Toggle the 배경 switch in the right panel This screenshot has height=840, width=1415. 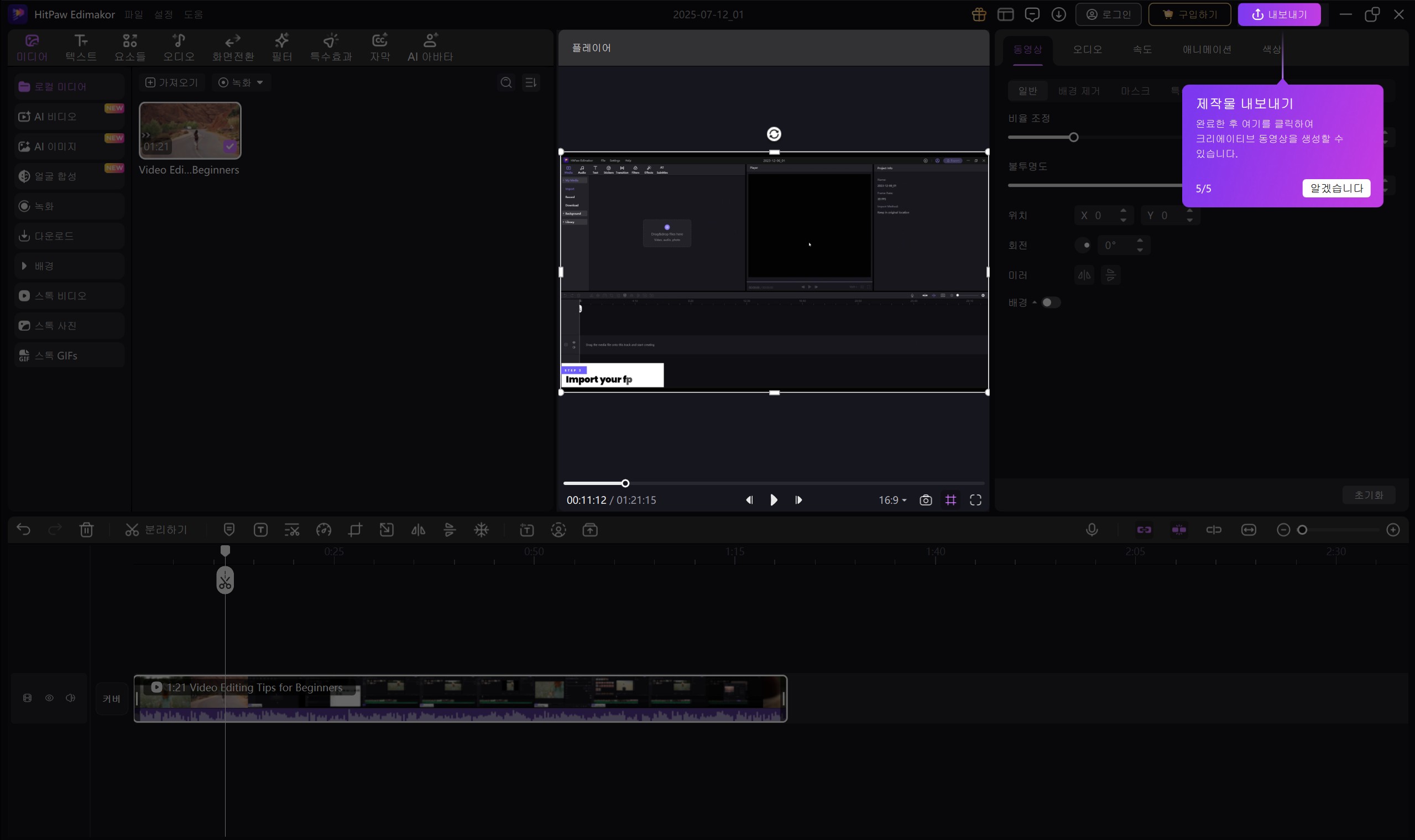[1051, 302]
